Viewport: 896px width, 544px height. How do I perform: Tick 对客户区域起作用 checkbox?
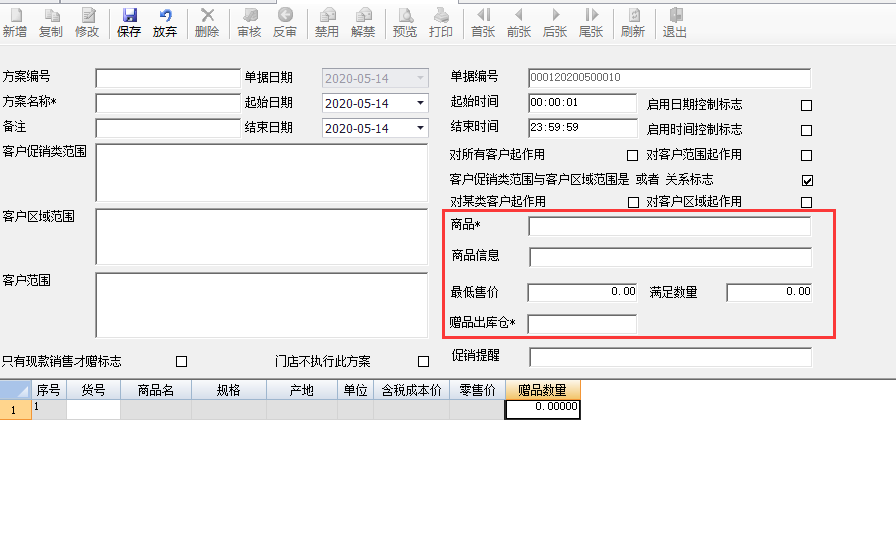(x=806, y=202)
